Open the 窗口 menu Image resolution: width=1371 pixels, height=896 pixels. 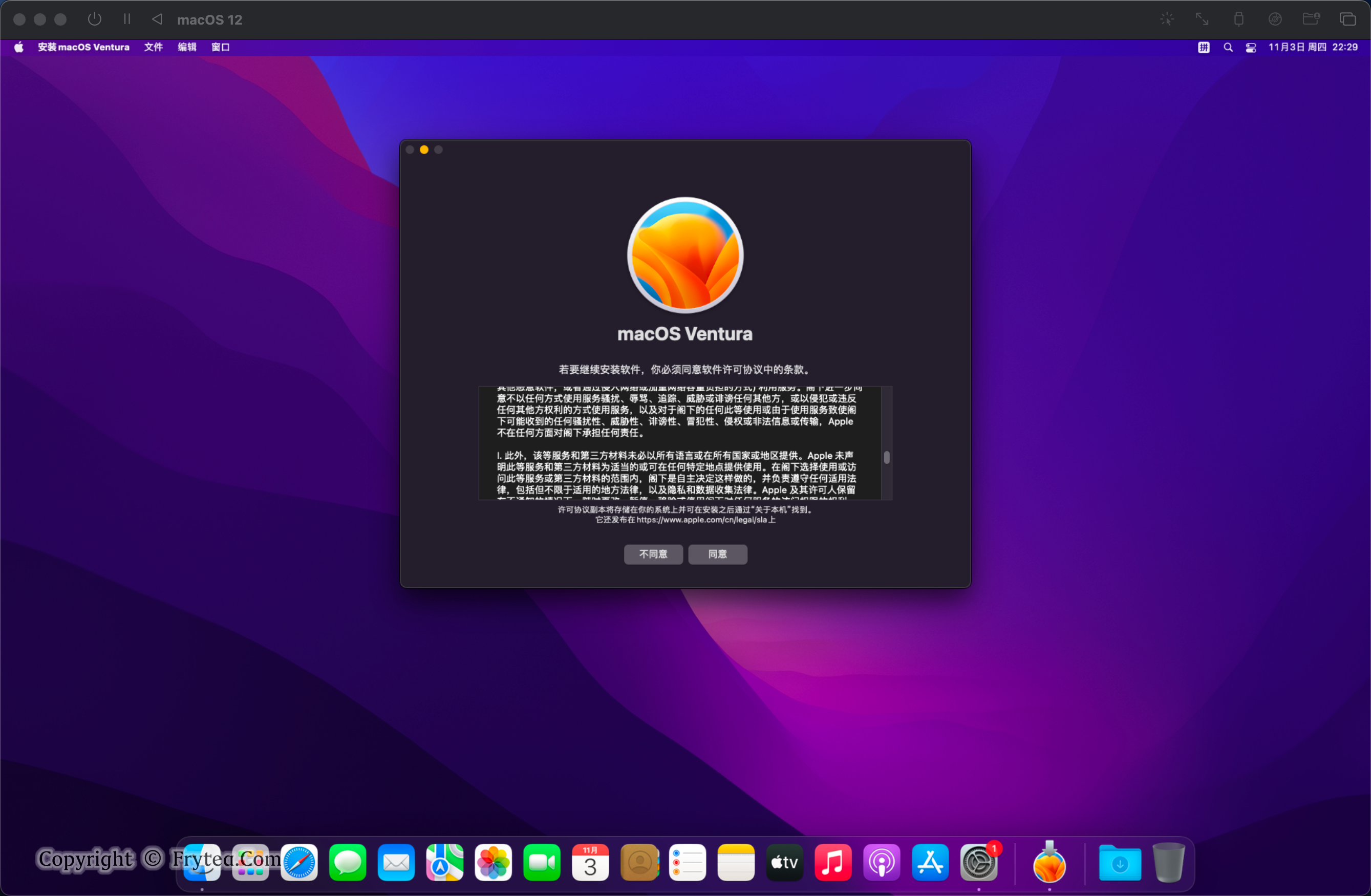point(220,47)
